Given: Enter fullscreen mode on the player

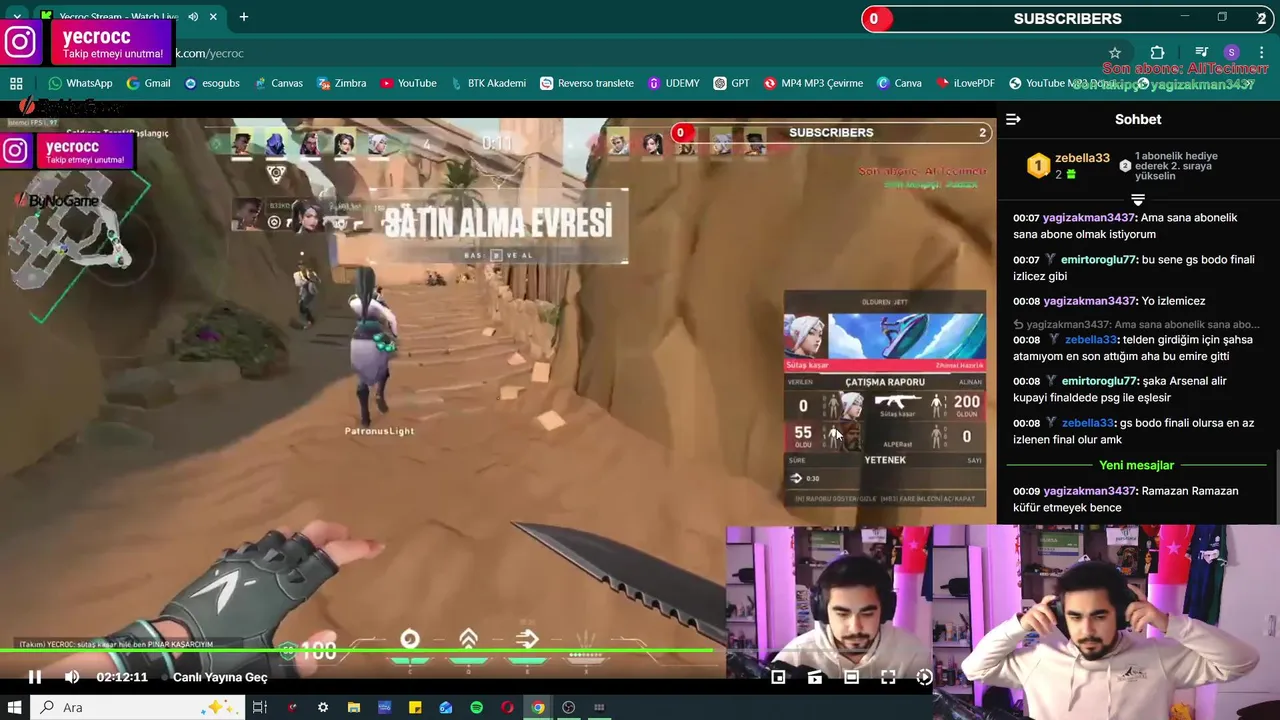Looking at the screenshot, I should (x=888, y=677).
